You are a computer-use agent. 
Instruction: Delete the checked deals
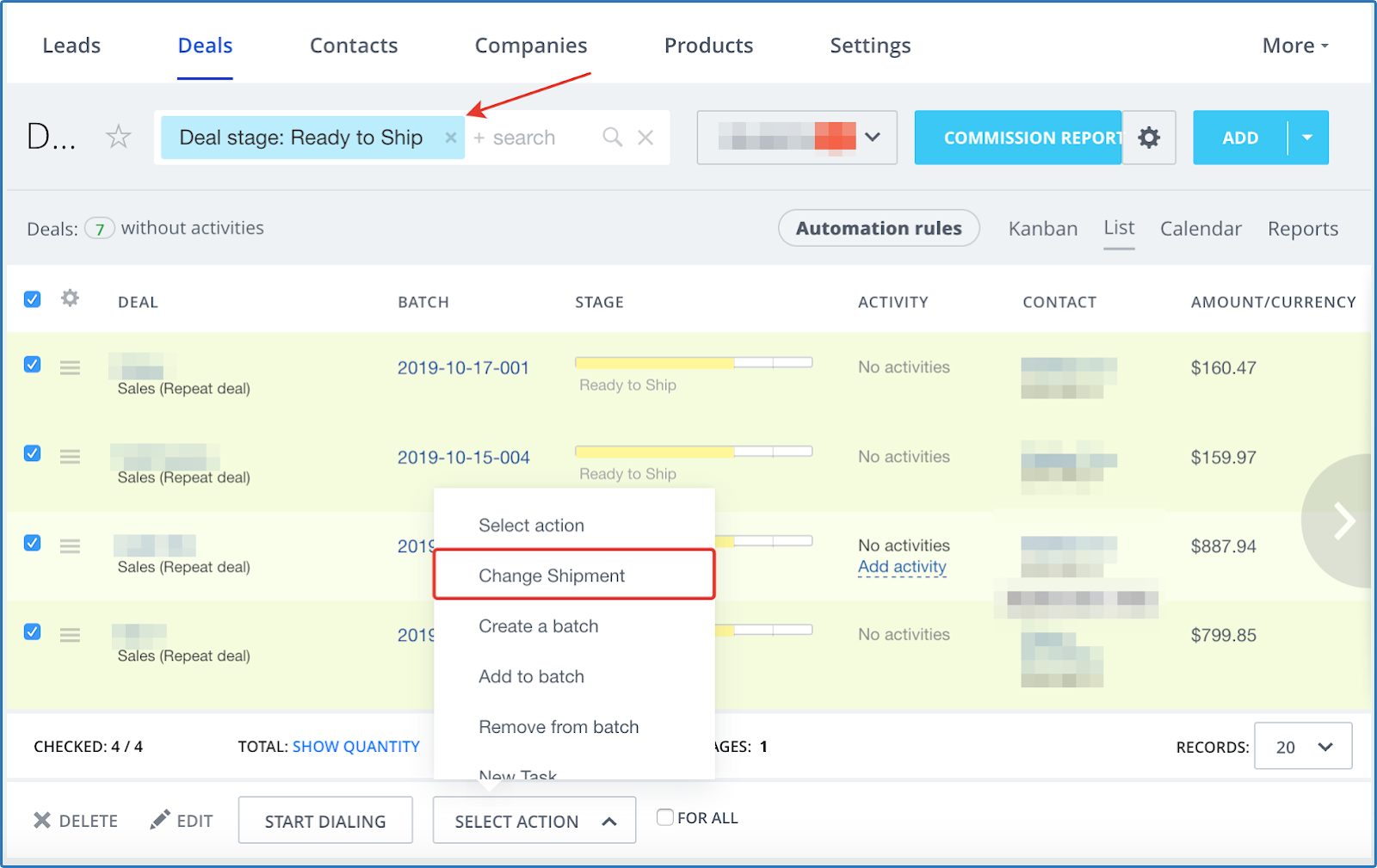point(76,821)
